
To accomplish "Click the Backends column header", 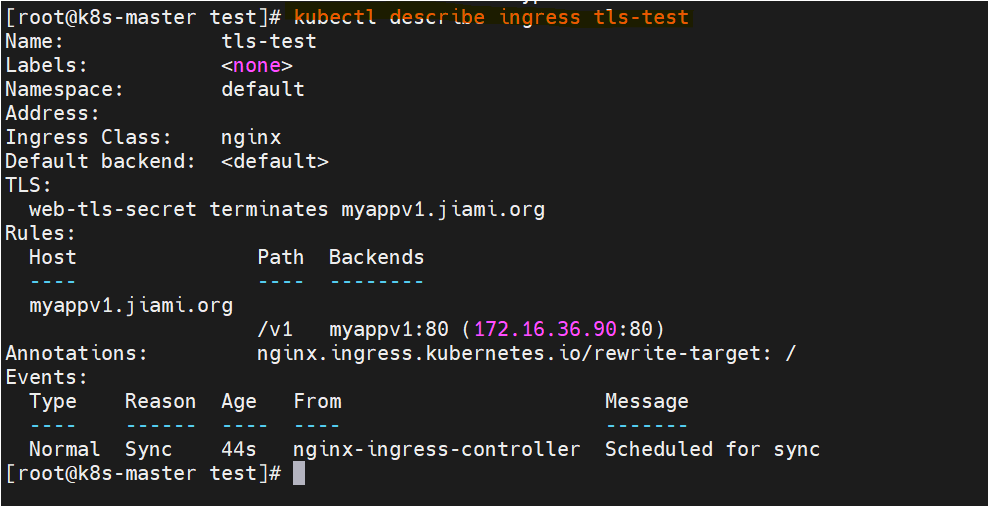I will [x=377, y=257].
